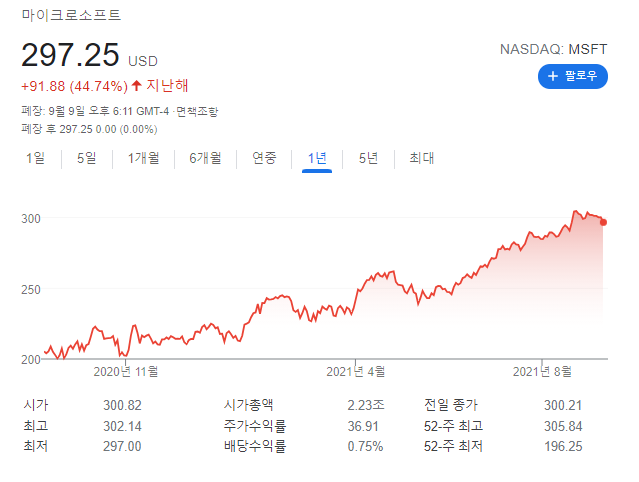Click the 2020년 11월 axis label
The height and width of the screenshot is (482, 639).
click(126, 372)
